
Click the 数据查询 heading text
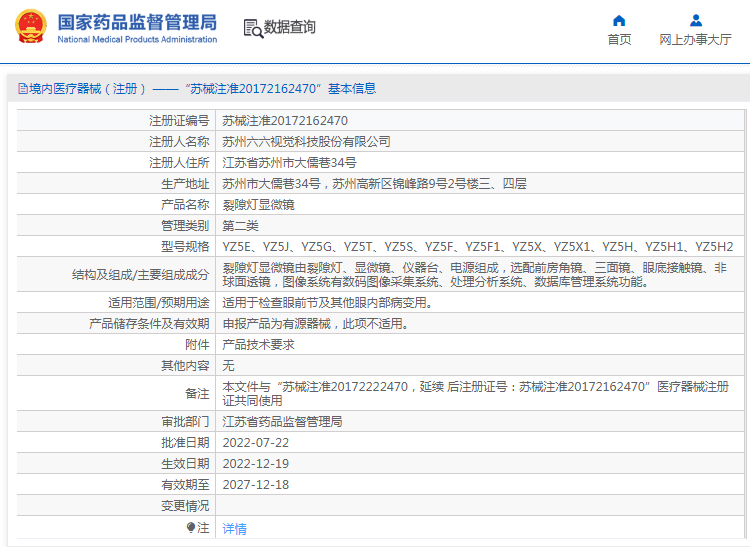click(290, 28)
